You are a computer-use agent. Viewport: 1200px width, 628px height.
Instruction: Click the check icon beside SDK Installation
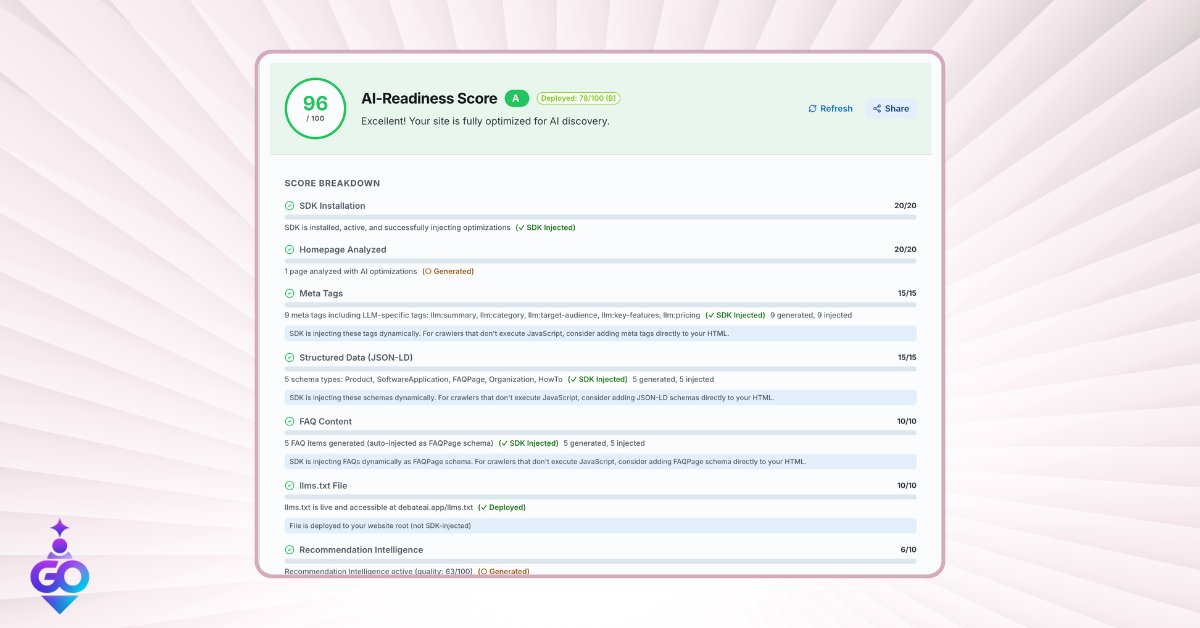289,206
